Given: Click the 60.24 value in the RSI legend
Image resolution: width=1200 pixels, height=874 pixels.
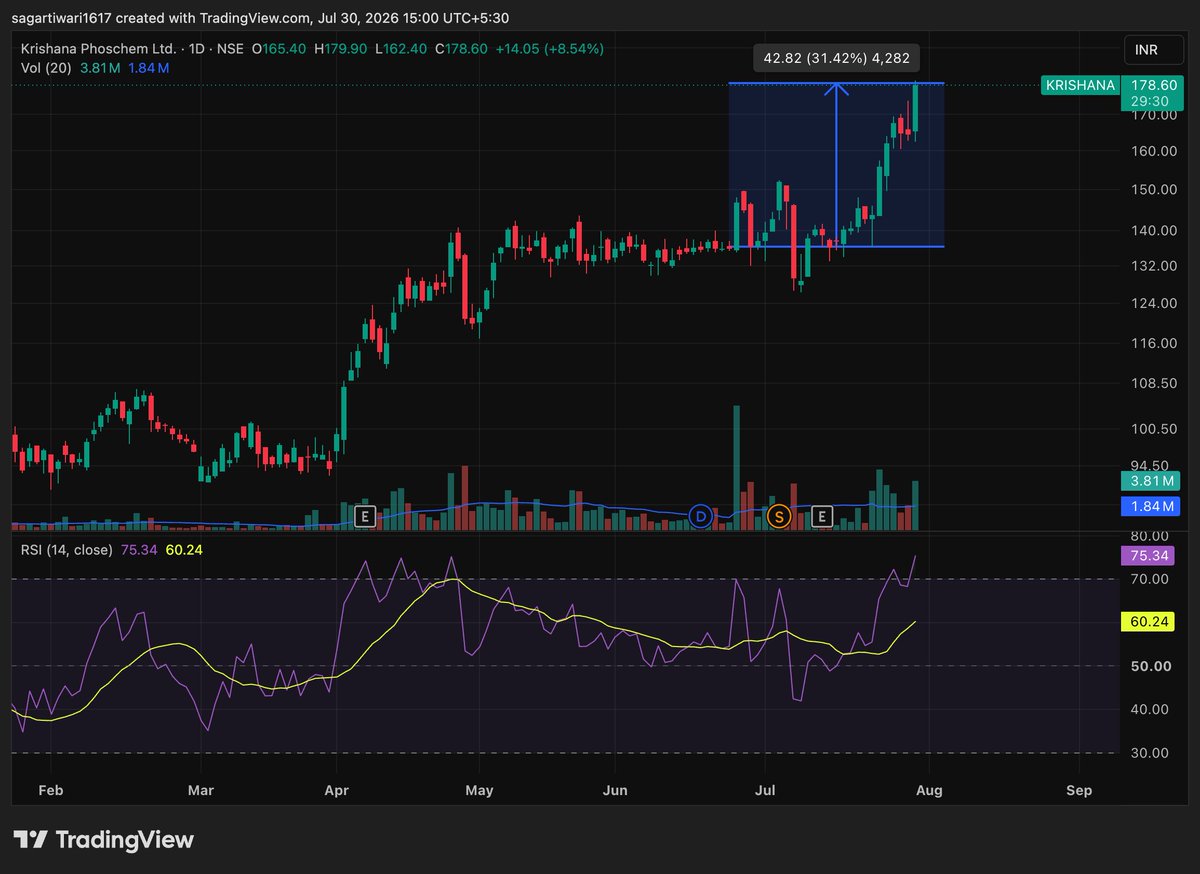Looking at the screenshot, I should point(184,549).
